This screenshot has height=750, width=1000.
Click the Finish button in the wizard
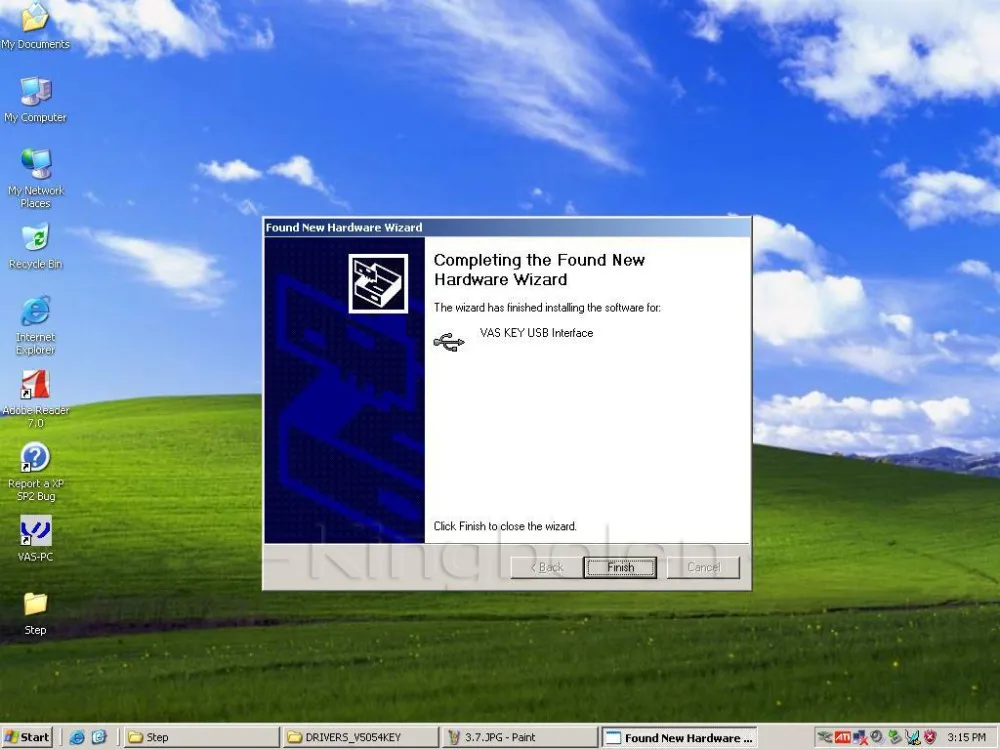620,567
